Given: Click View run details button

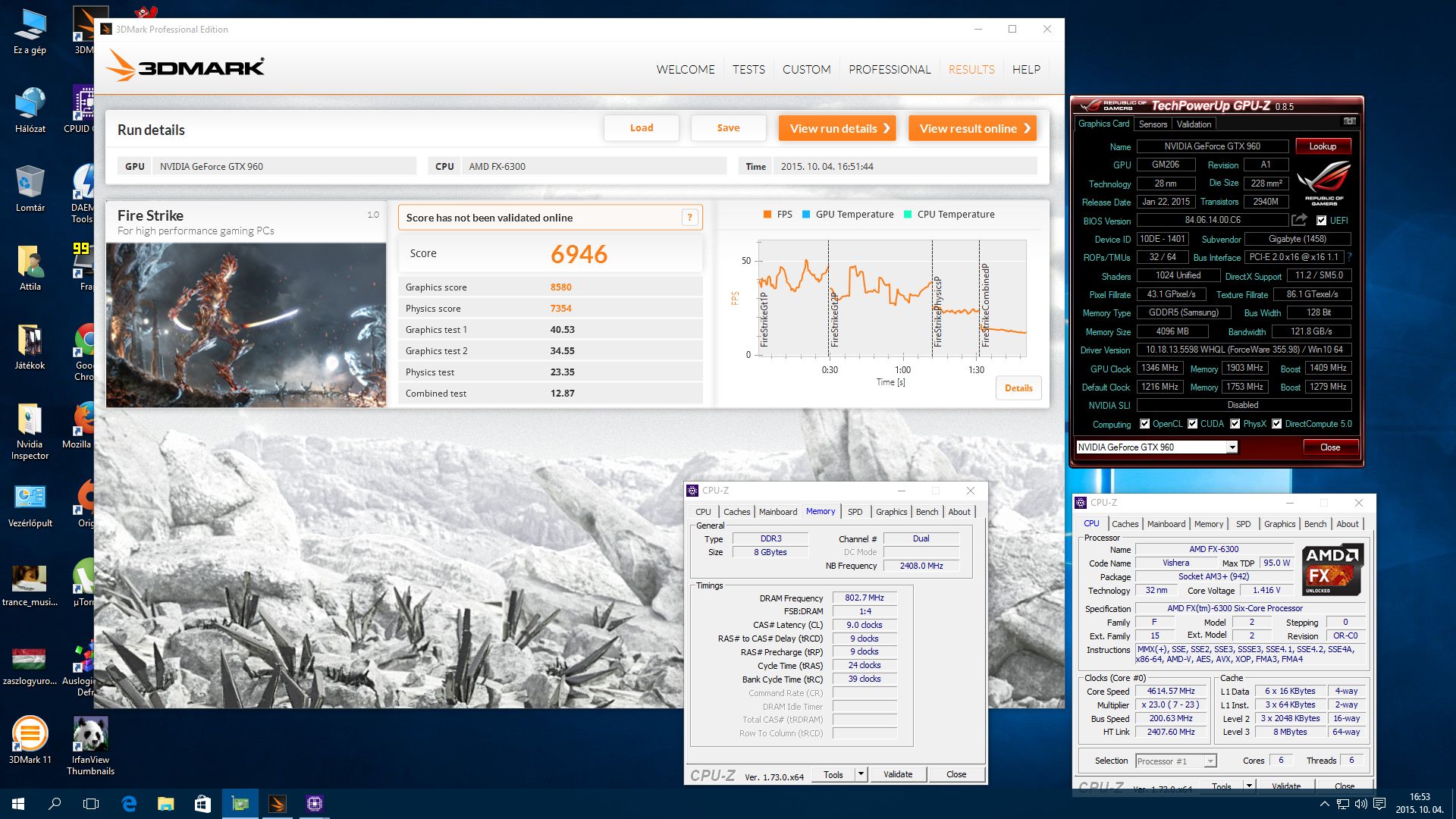Looking at the screenshot, I should pos(837,128).
